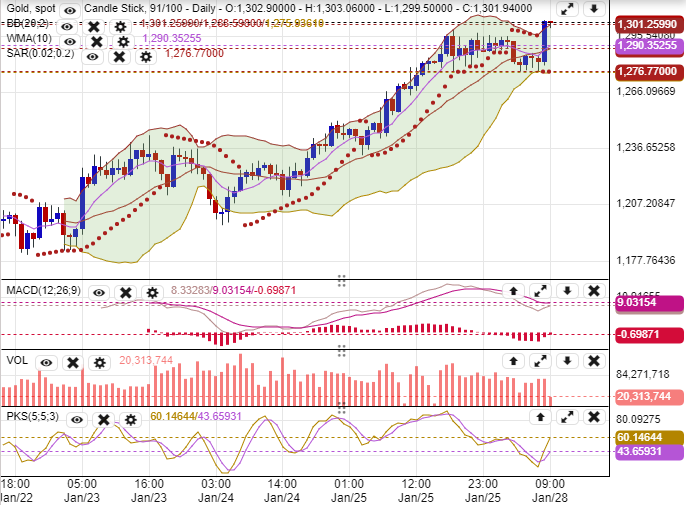Hide the PKS(5;5;3) oscillator
This screenshot has height=505, width=686.
tap(76, 418)
